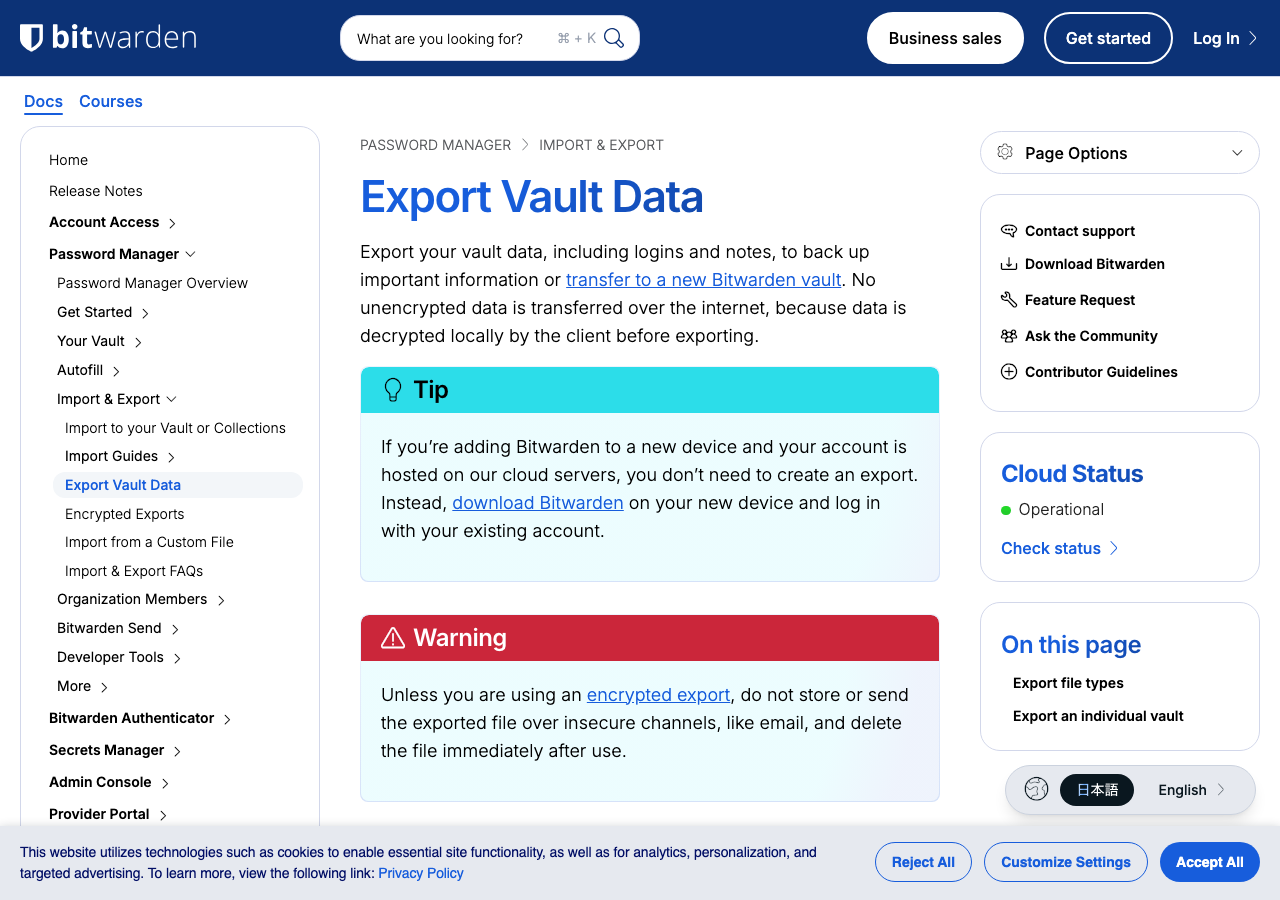Open the Privacy Policy link
Image resolution: width=1280 pixels, height=900 pixels.
[421, 873]
